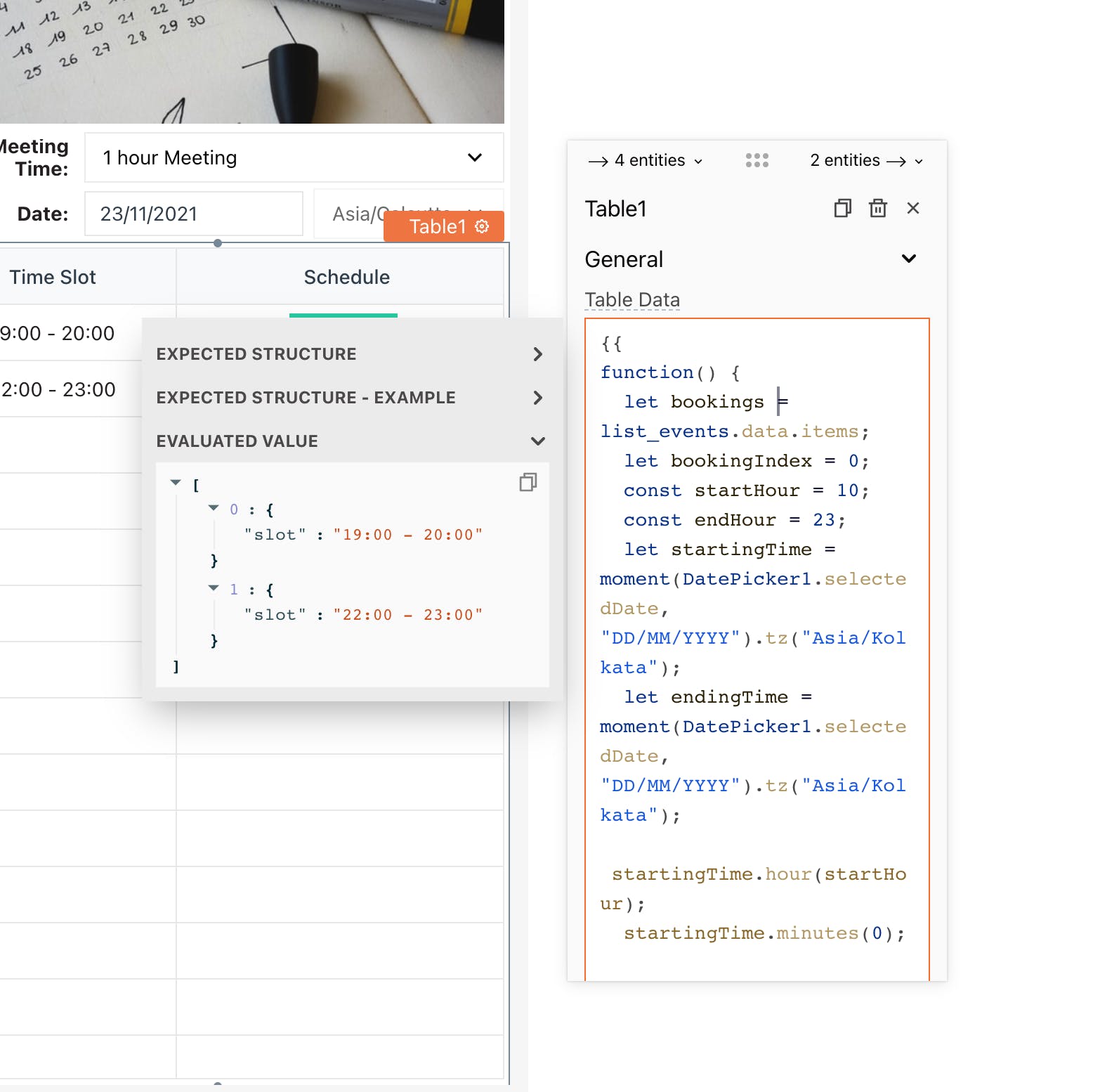Copy the evaluated value to clipboard
The width and height of the screenshot is (1093, 1092).
click(528, 482)
